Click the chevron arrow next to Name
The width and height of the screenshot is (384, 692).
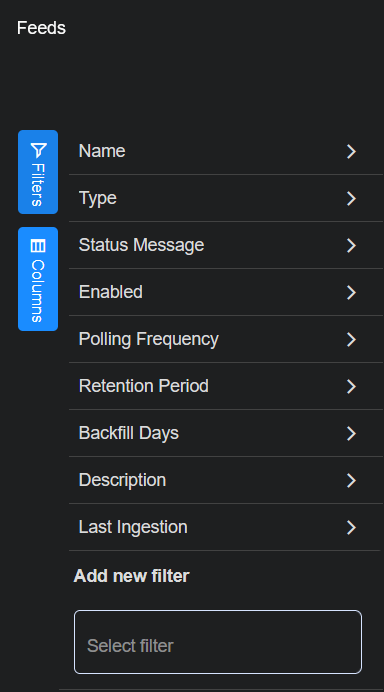pyautogui.click(x=351, y=151)
